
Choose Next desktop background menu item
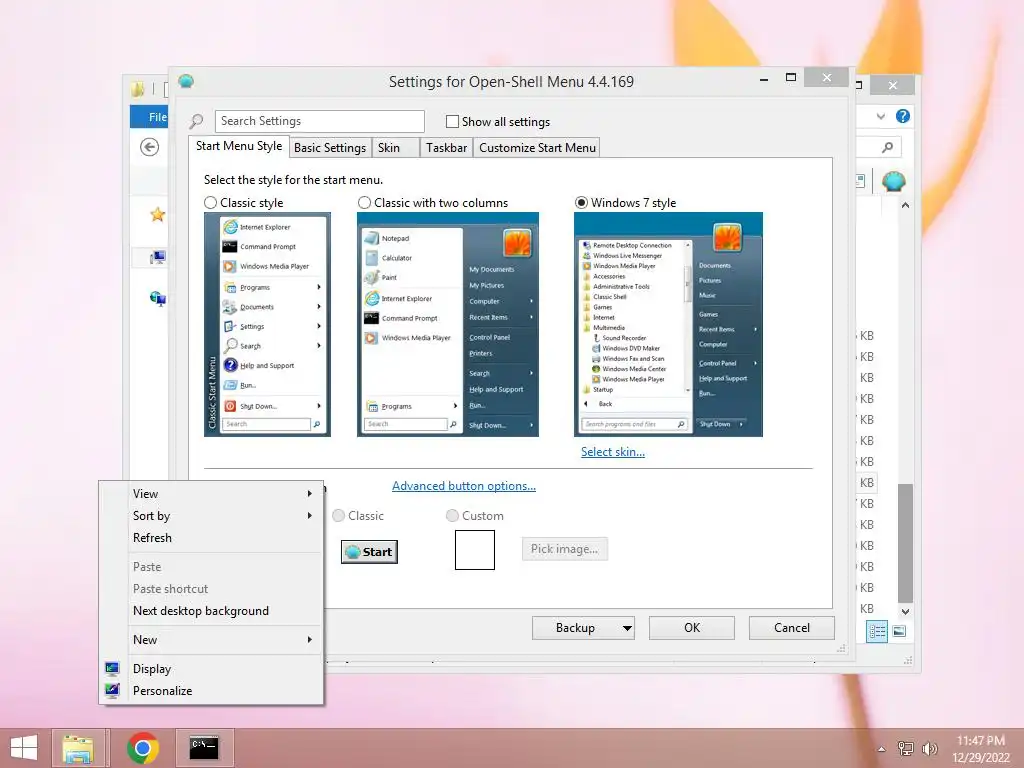(212, 611)
